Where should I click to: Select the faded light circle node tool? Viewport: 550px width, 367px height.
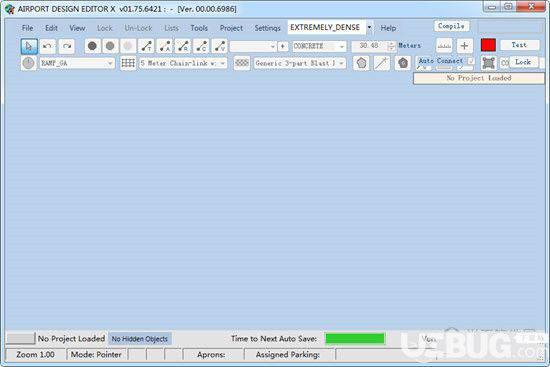[128, 46]
